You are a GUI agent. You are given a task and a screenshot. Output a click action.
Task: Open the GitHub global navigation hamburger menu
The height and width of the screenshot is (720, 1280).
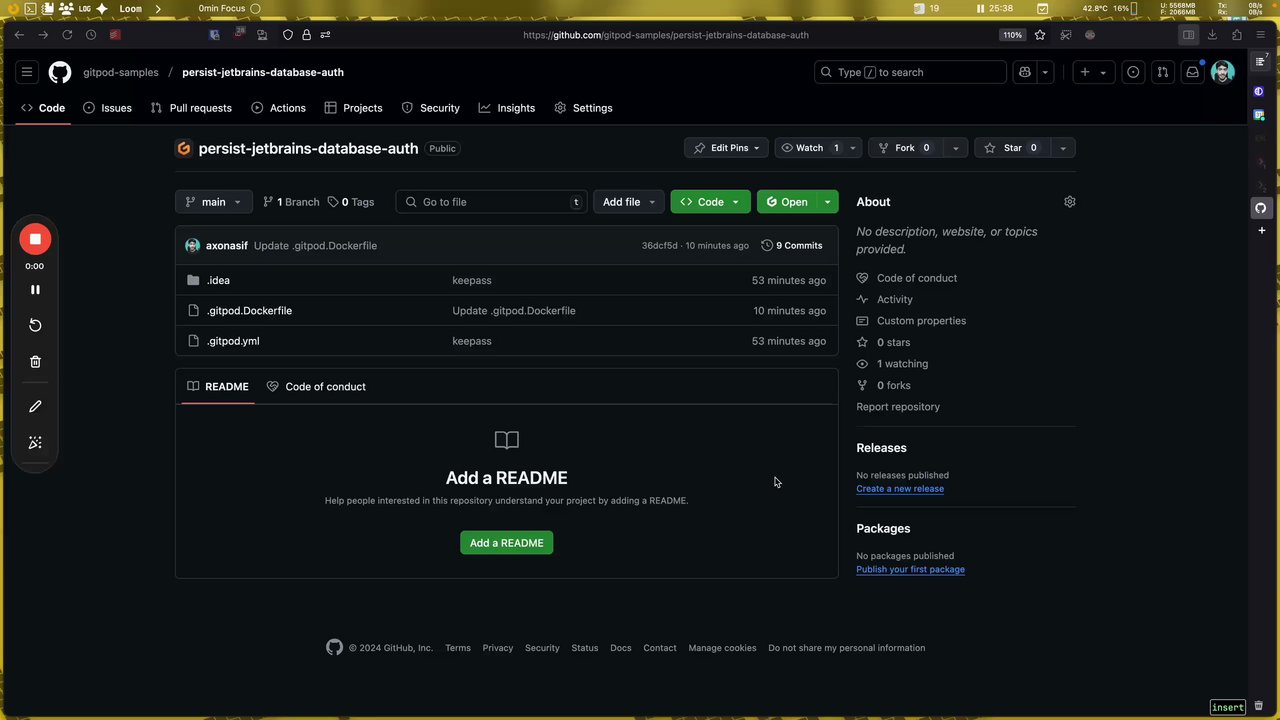click(x=27, y=72)
